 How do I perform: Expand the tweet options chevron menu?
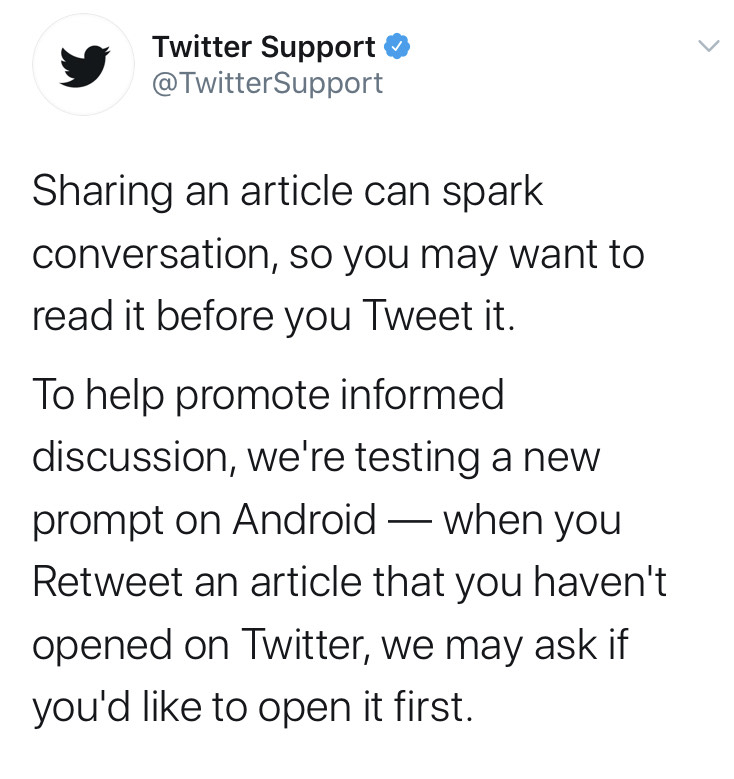[x=708, y=46]
